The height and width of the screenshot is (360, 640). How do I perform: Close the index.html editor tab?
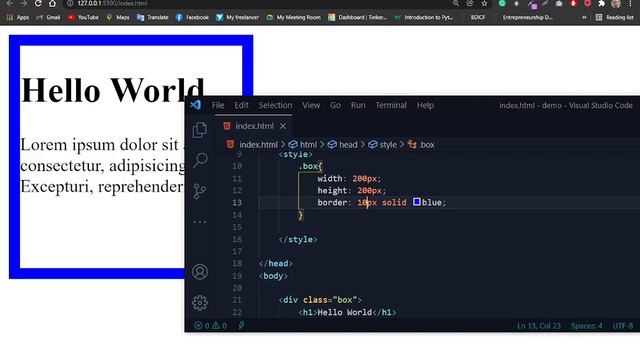[x=283, y=126]
